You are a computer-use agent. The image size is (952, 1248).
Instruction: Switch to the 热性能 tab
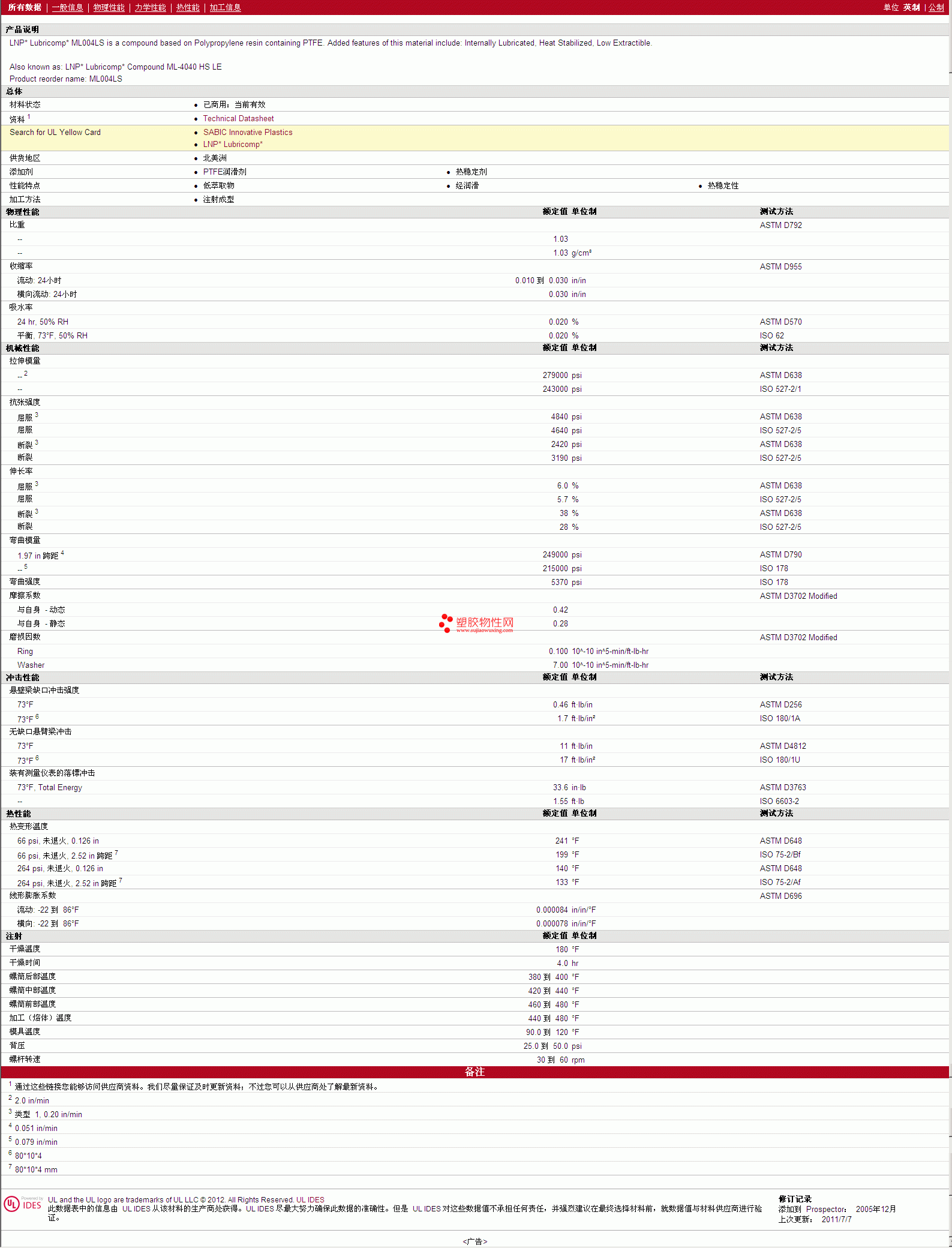[188, 8]
